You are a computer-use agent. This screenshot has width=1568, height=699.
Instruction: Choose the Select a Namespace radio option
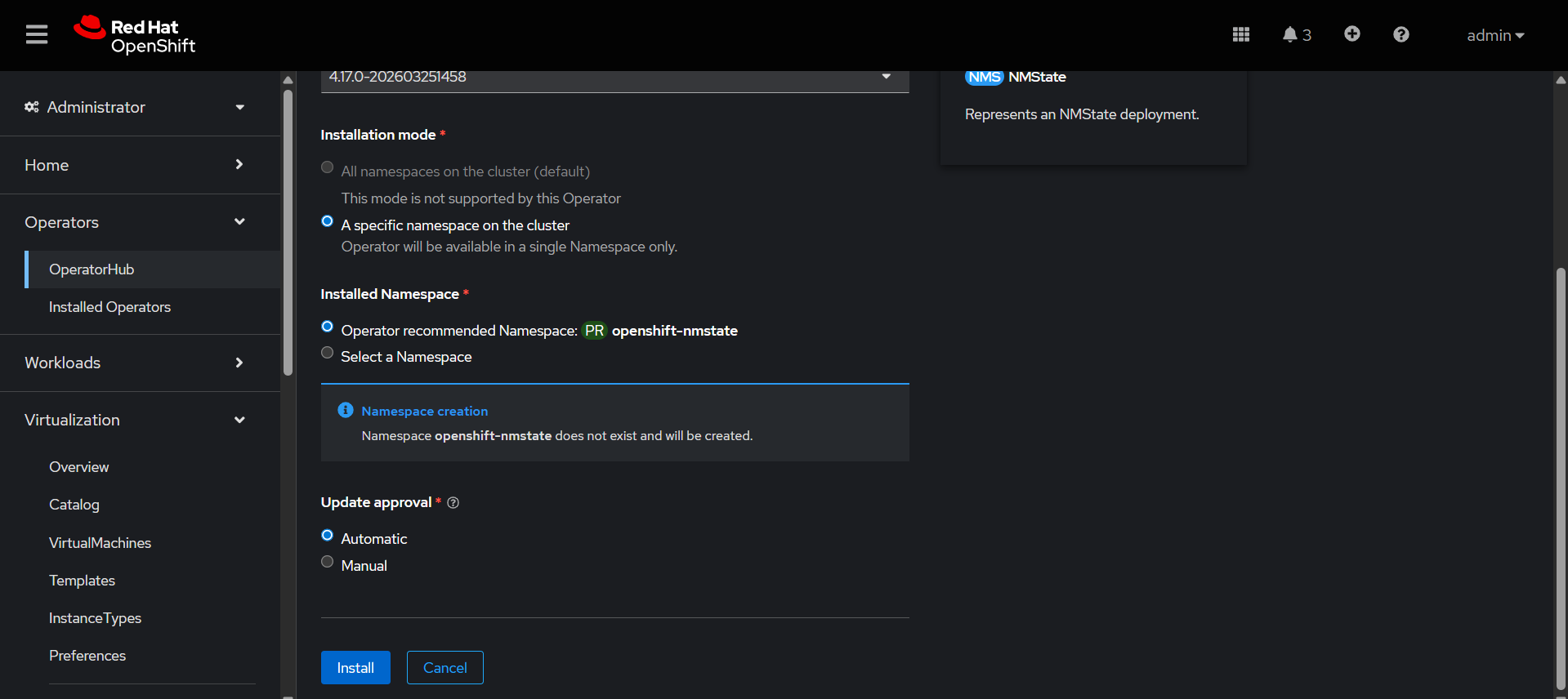point(328,353)
